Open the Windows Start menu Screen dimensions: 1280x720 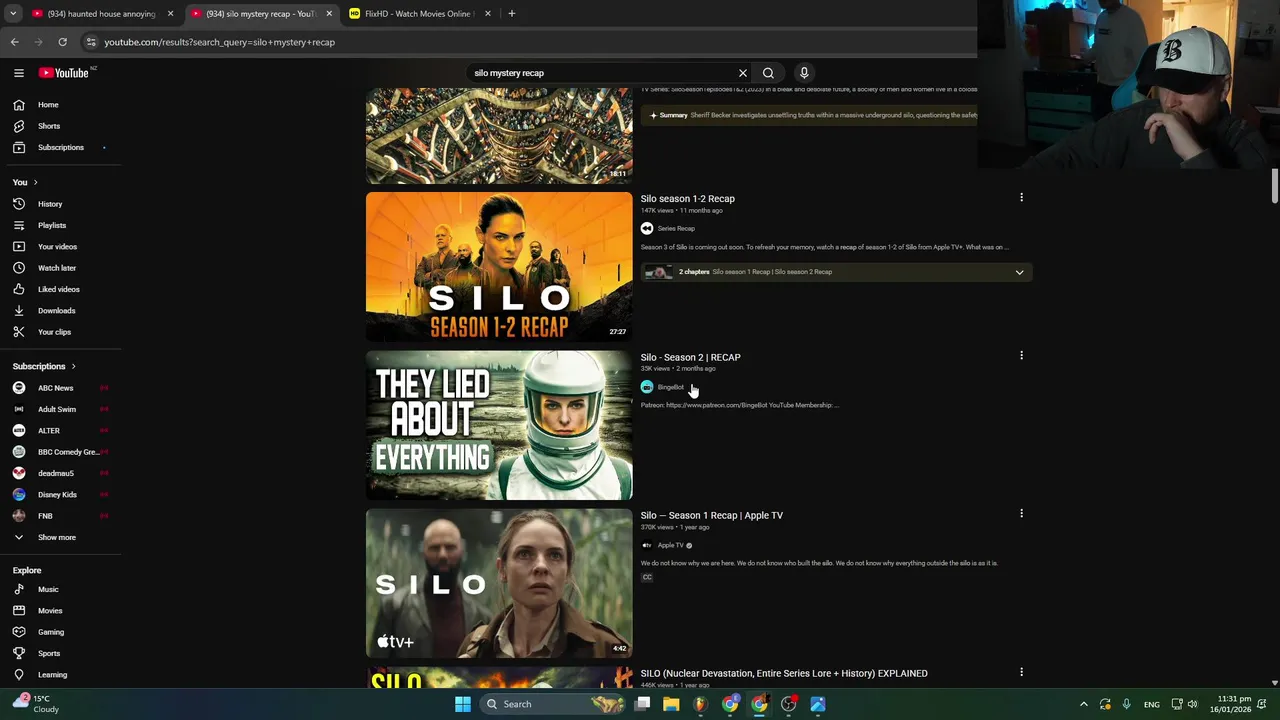point(463,704)
